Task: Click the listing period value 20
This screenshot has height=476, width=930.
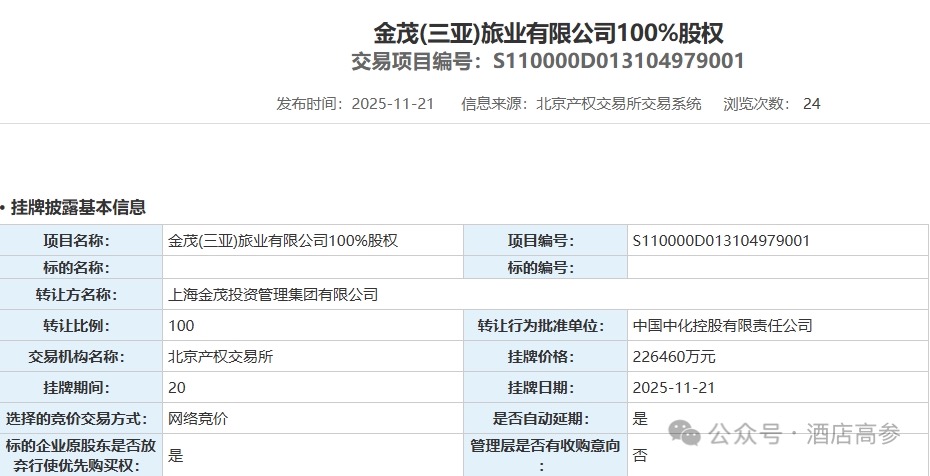Action: click(x=177, y=388)
